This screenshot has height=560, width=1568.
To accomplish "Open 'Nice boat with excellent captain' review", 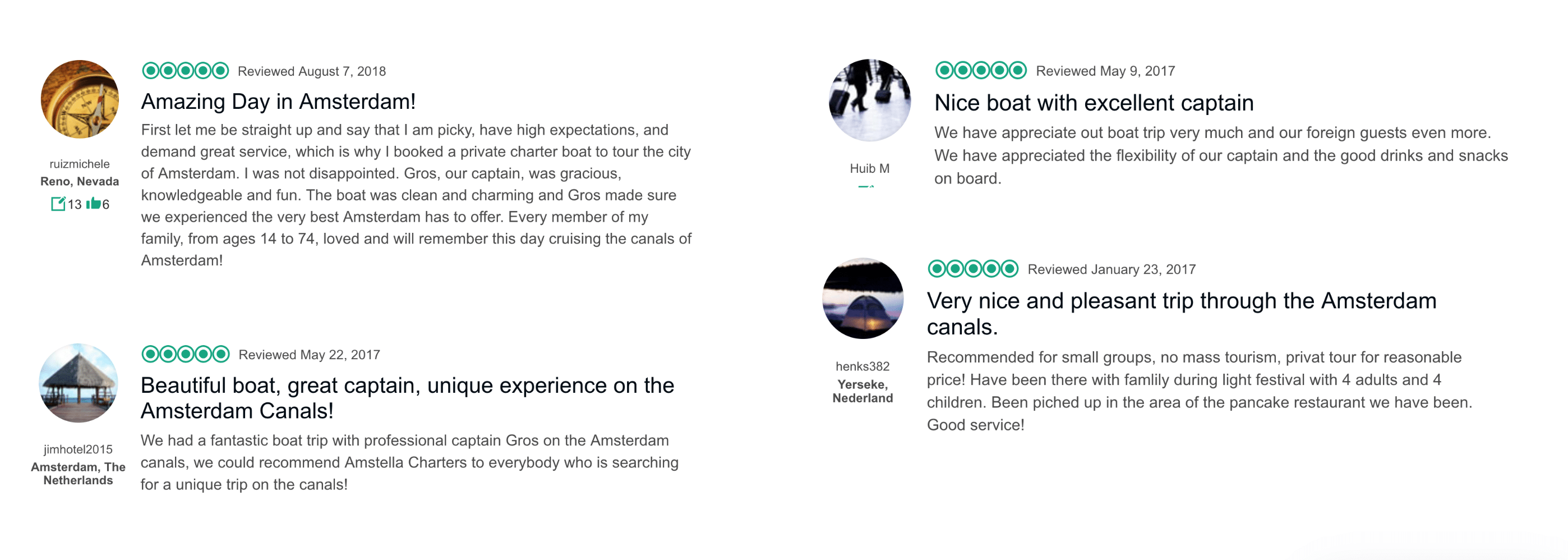I will click(x=1094, y=102).
